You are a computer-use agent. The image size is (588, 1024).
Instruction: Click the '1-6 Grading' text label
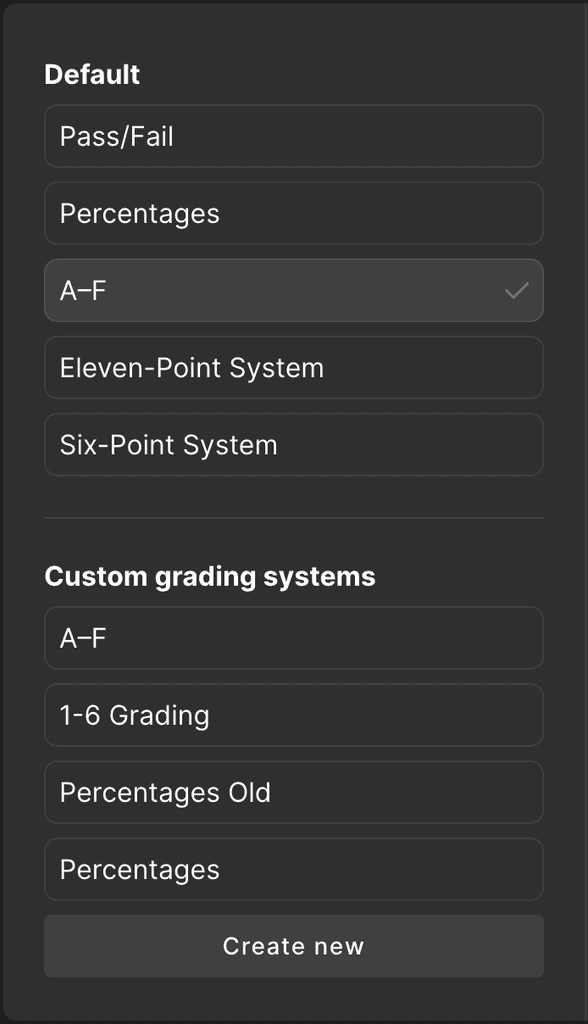[135, 716]
